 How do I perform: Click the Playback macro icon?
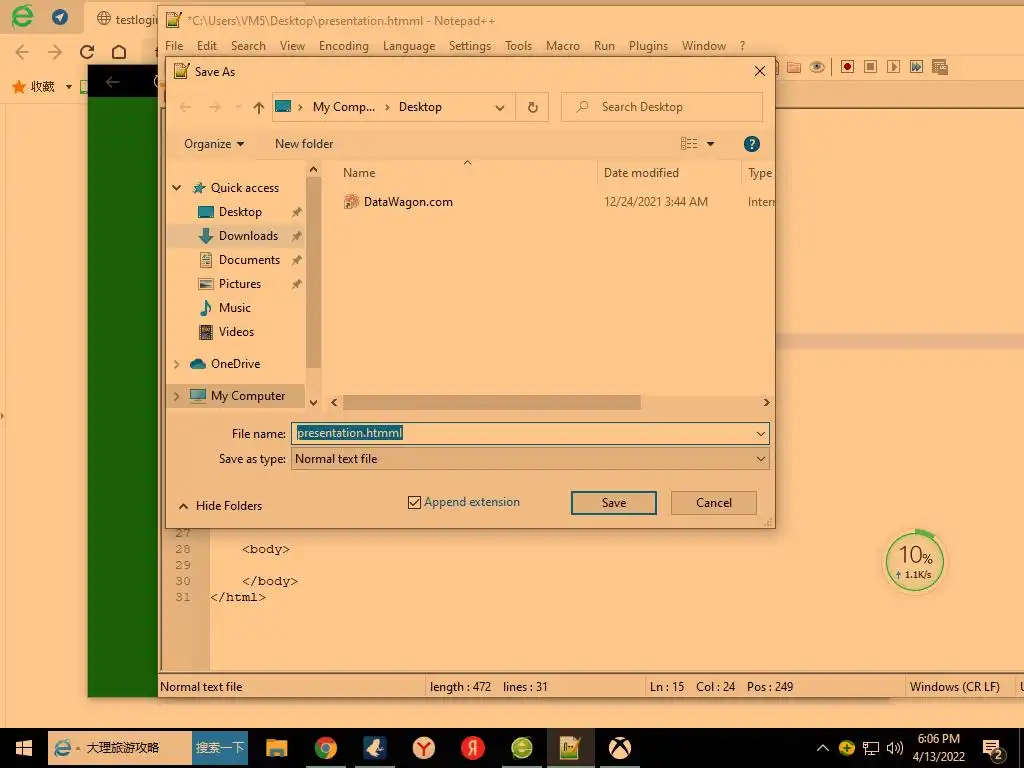click(893, 67)
